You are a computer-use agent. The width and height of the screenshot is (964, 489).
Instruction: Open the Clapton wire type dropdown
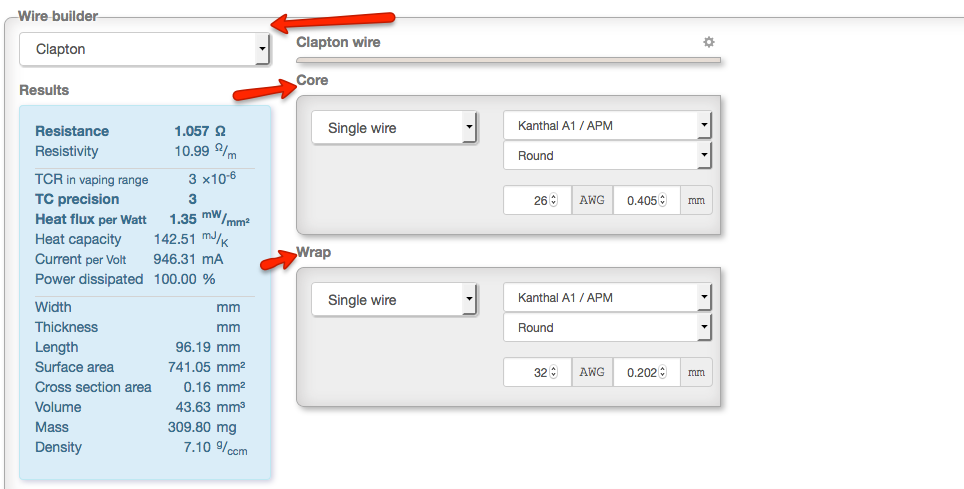point(145,48)
